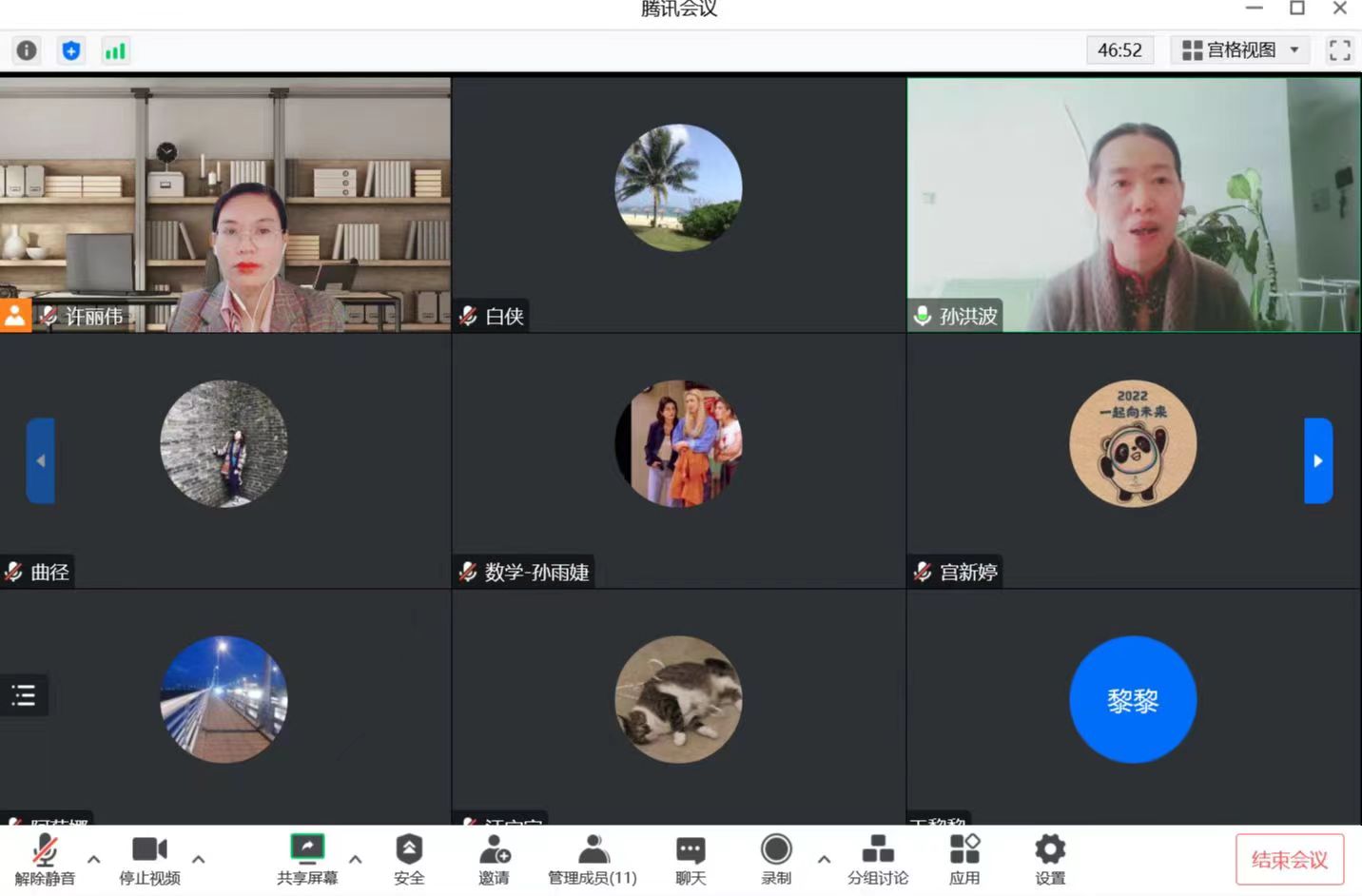Open the meeting info icon
Viewport: 1362px width, 896px height.
(x=27, y=50)
